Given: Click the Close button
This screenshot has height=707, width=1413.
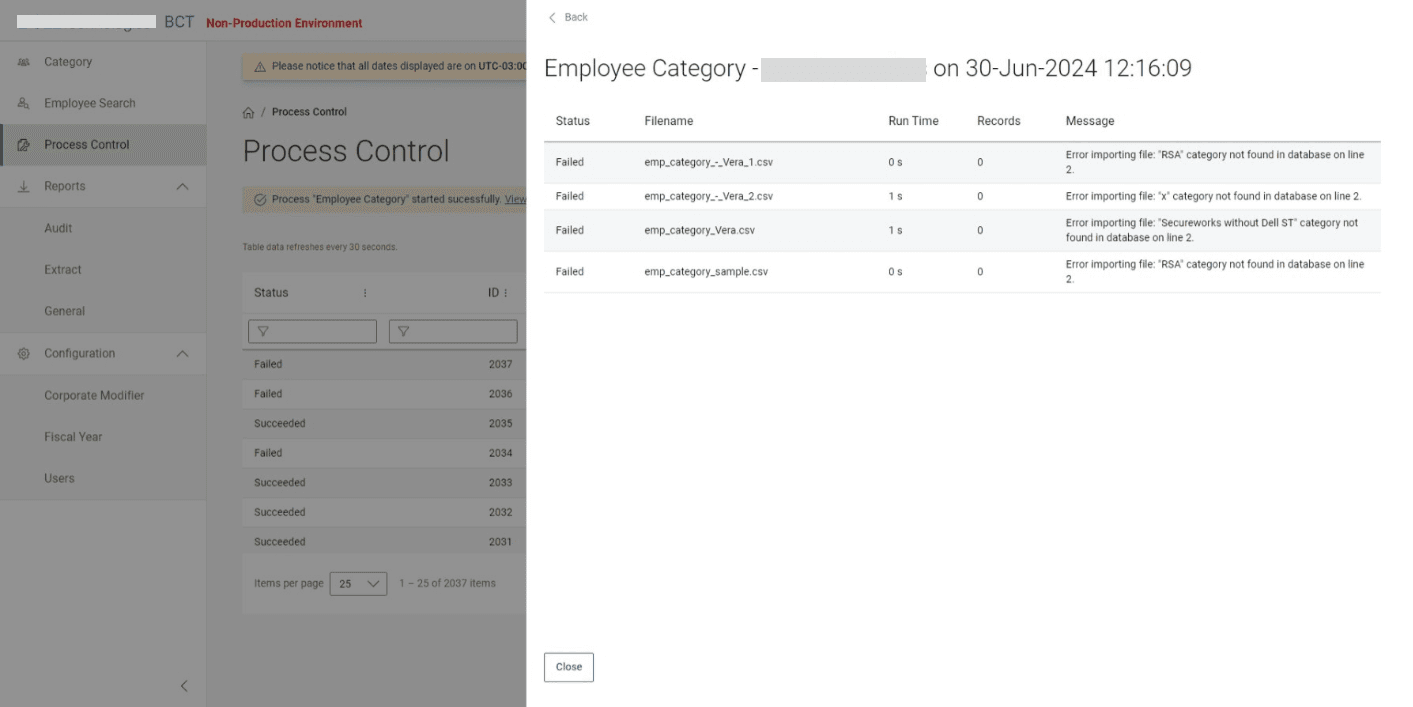Looking at the screenshot, I should [x=569, y=667].
